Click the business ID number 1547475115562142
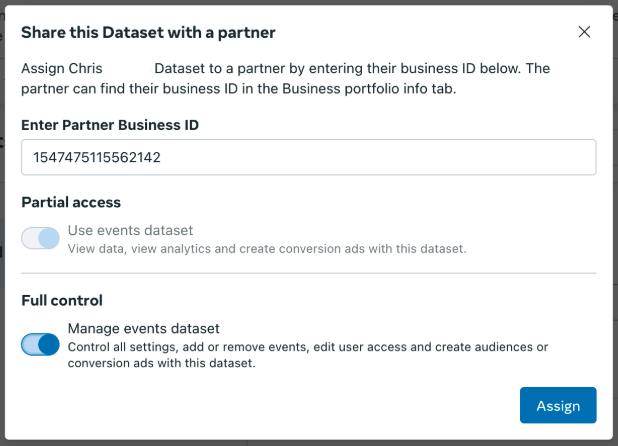The width and height of the screenshot is (618, 446). pyautogui.click(x=97, y=158)
